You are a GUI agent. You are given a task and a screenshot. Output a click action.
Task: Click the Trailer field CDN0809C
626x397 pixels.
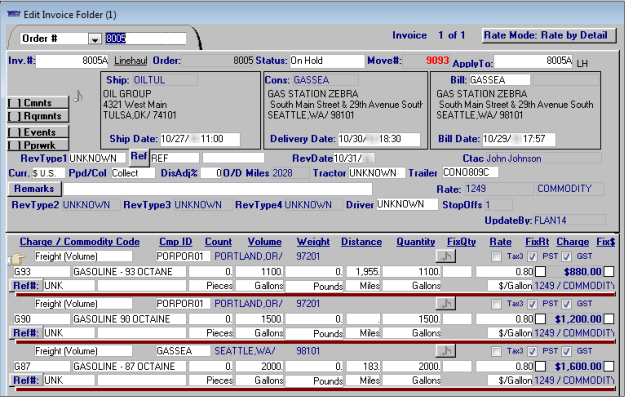(470, 172)
